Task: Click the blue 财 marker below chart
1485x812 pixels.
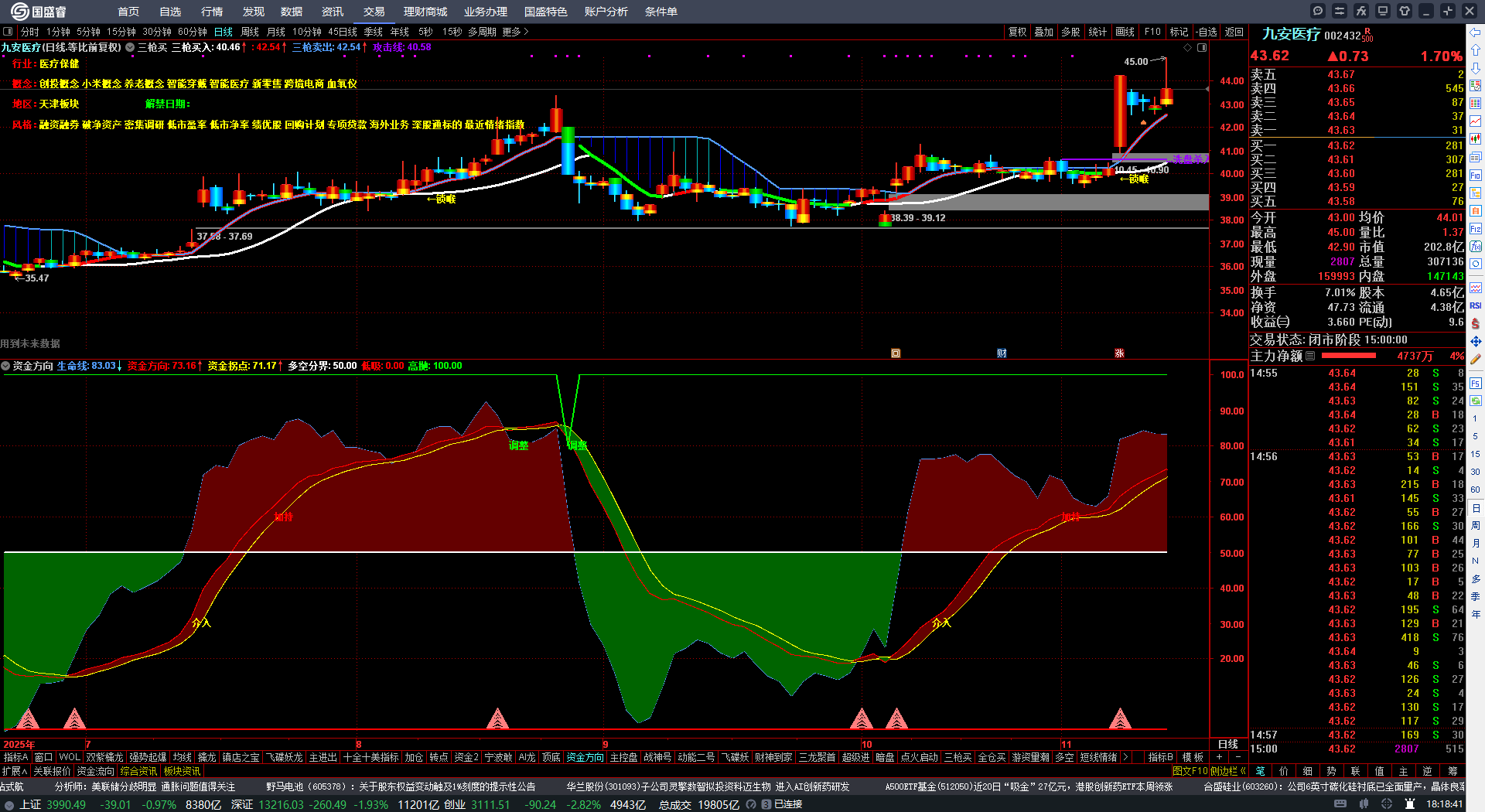Action: coord(1002,353)
